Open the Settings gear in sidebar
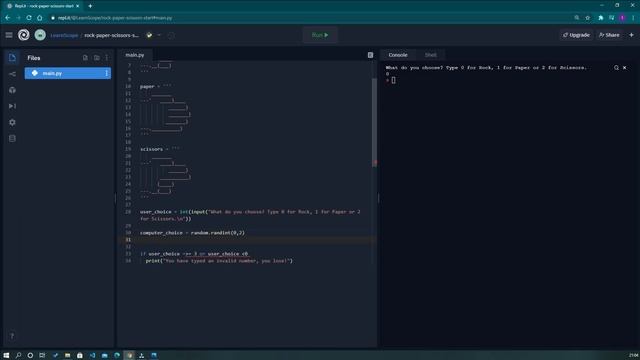 point(12,122)
